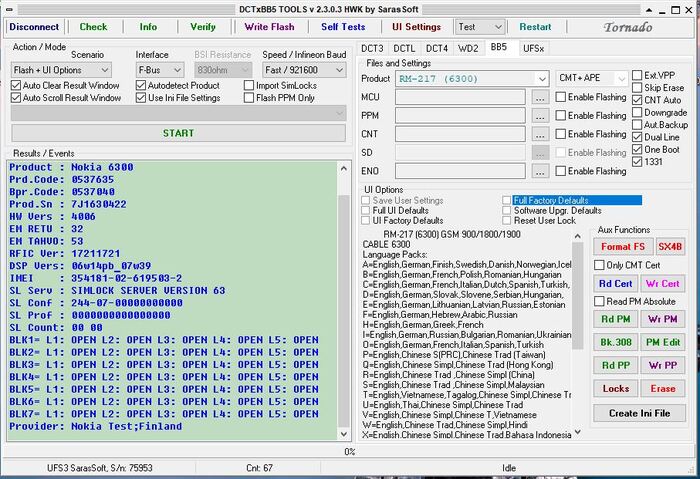Click the Locks button
This screenshot has height=479, width=700.
616,388
